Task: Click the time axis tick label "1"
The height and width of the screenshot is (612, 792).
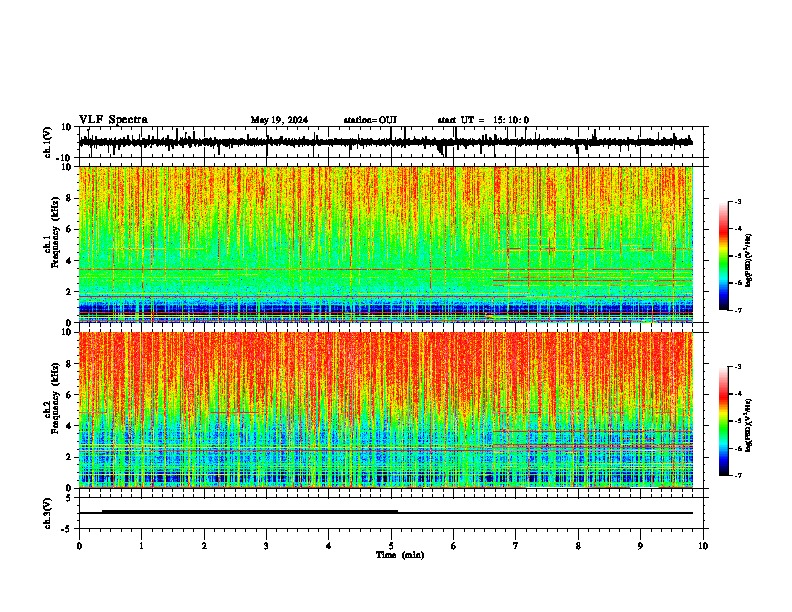Action: (x=141, y=546)
